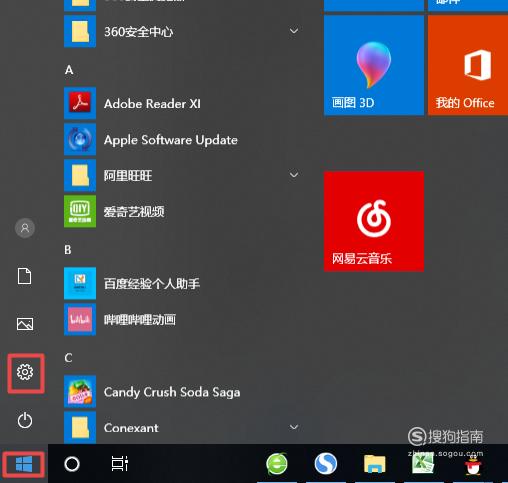Jump via letter B header
This screenshot has height=483, width=508.
click(68, 250)
